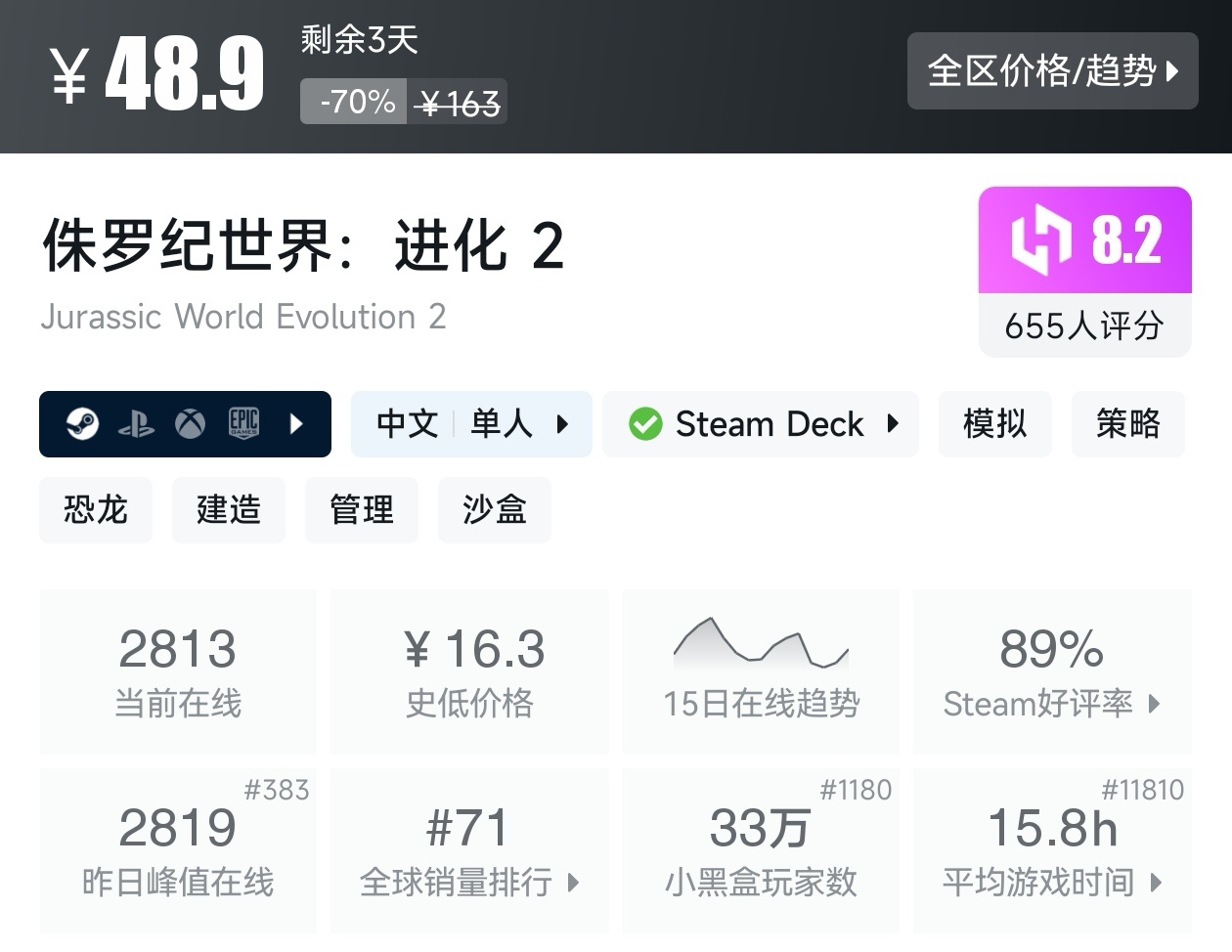Open the 全区价格/趋势 page
The height and width of the screenshot is (952, 1232).
point(1052,70)
